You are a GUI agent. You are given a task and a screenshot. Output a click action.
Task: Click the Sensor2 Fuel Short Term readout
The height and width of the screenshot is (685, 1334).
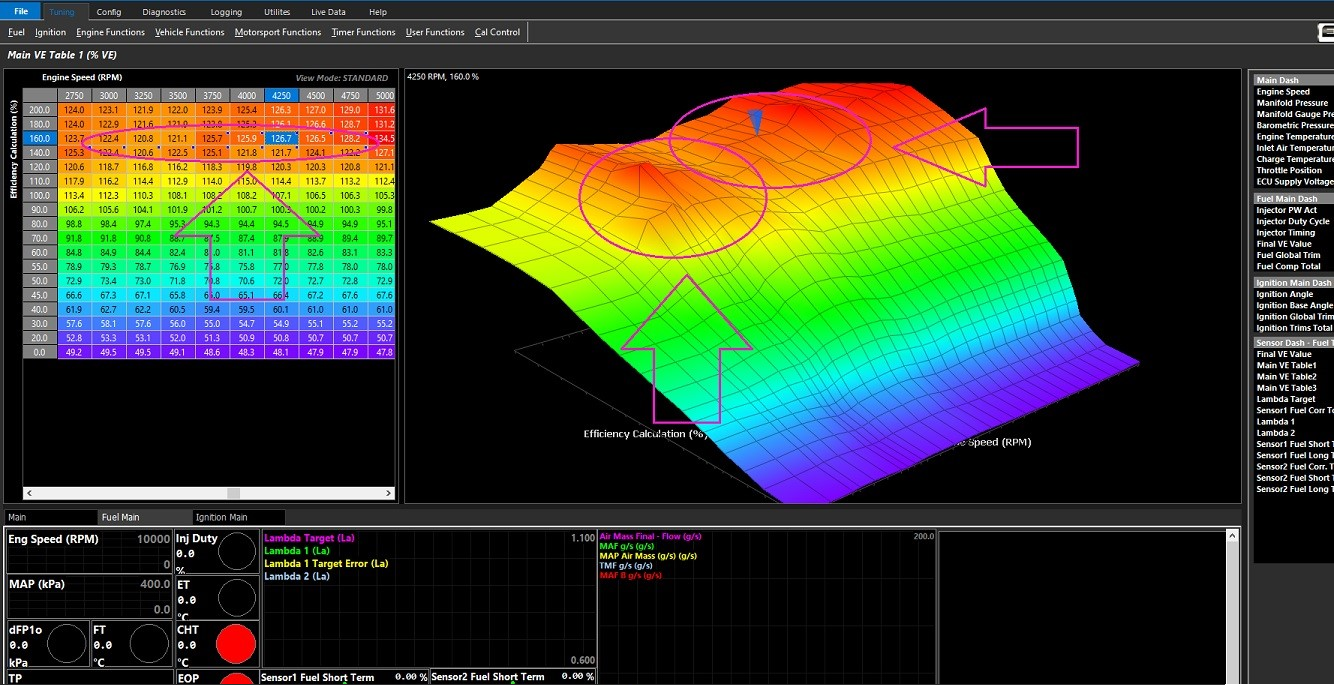513,677
